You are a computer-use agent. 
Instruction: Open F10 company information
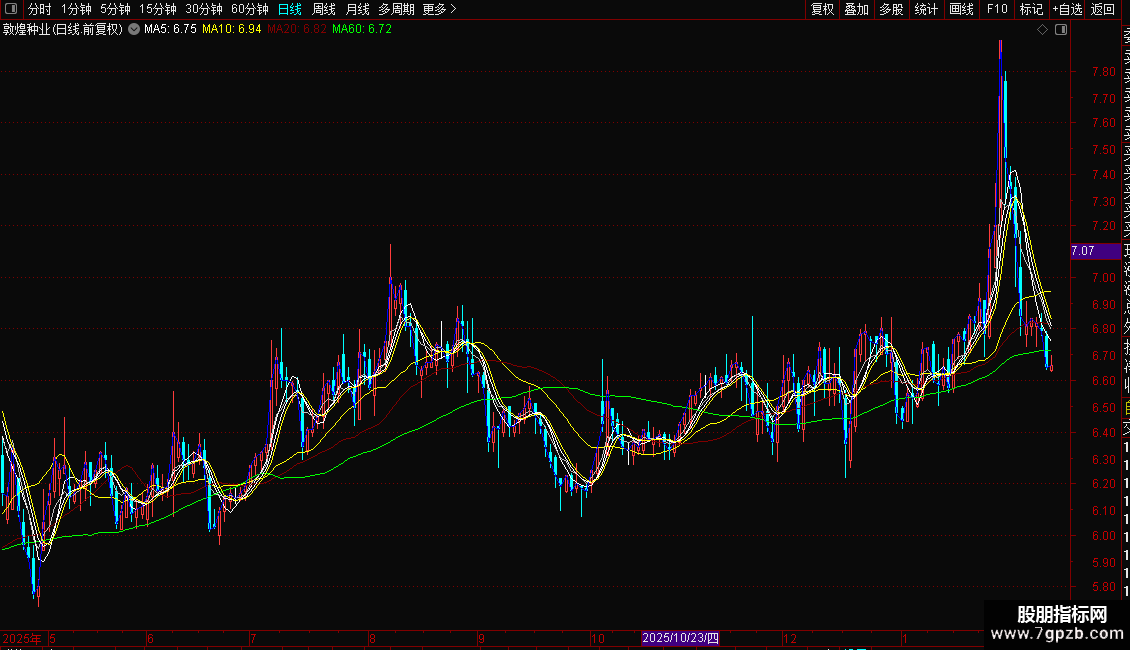[x=997, y=9]
